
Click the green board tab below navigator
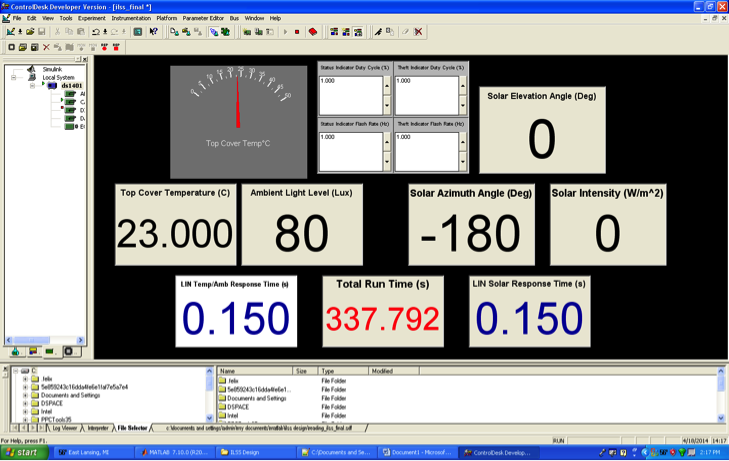pyautogui.click(x=50, y=352)
